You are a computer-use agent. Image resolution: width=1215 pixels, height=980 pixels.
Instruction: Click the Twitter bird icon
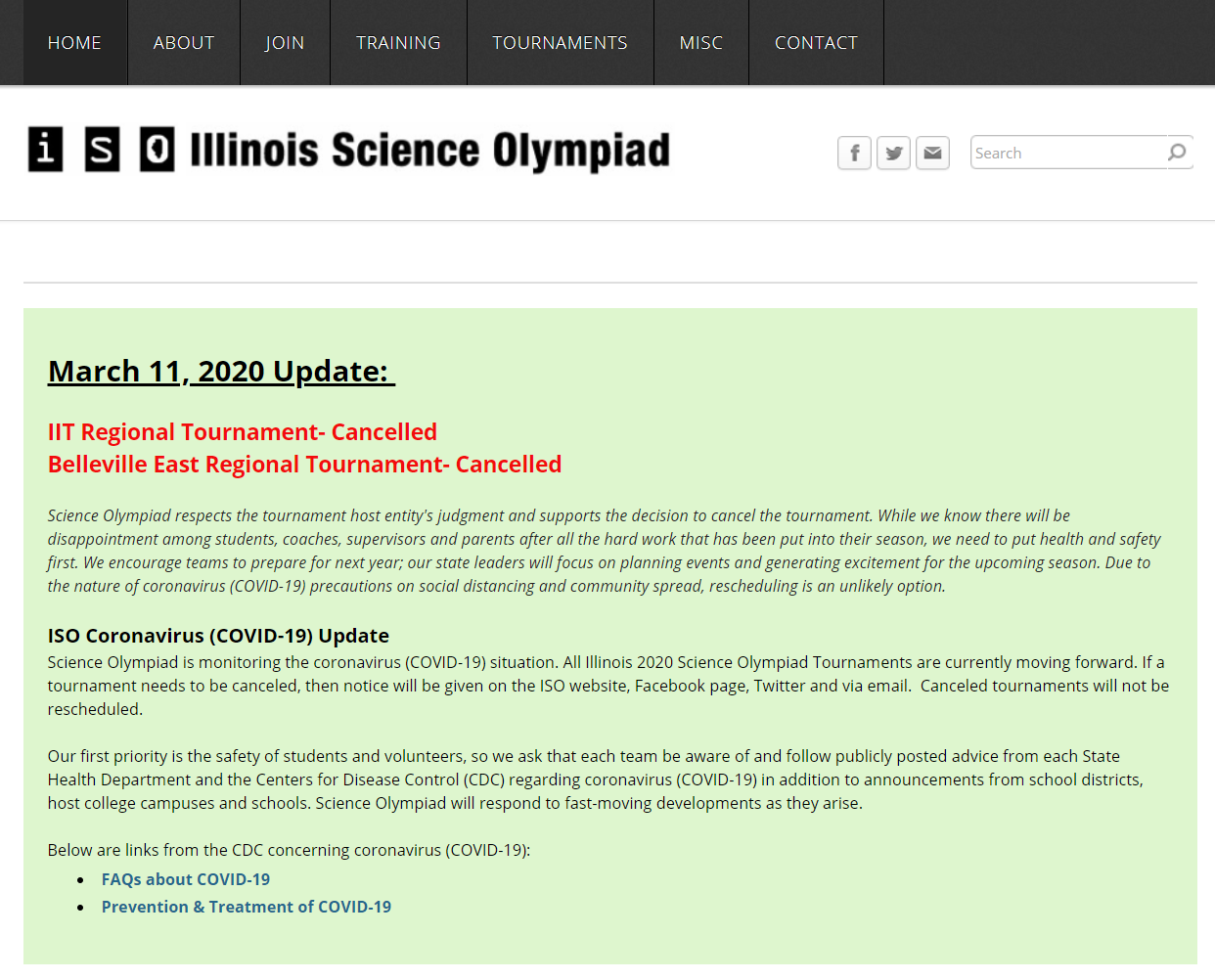[893, 153]
